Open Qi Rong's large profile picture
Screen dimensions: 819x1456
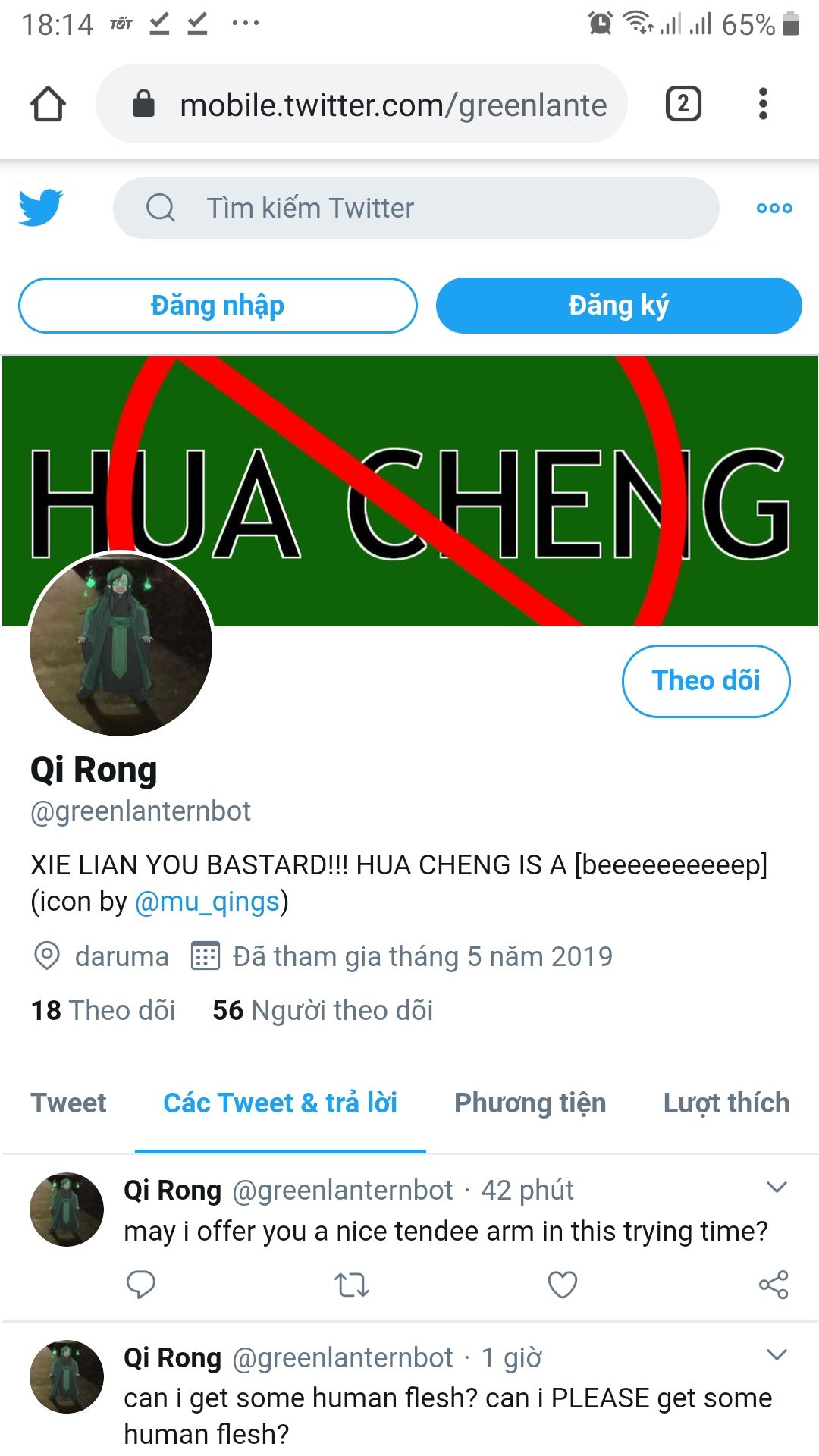pyautogui.click(x=121, y=645)
